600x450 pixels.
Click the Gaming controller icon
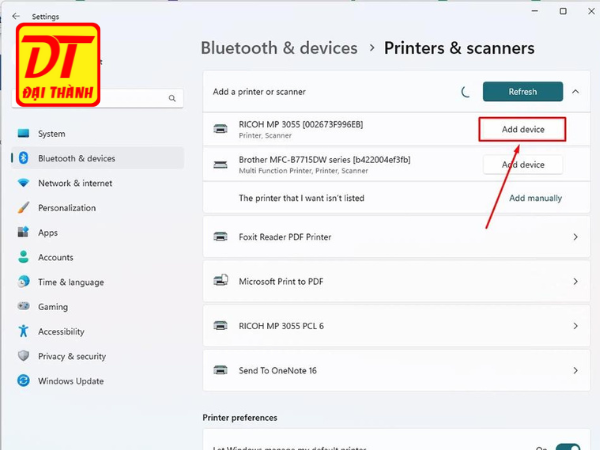click(23, 306)
